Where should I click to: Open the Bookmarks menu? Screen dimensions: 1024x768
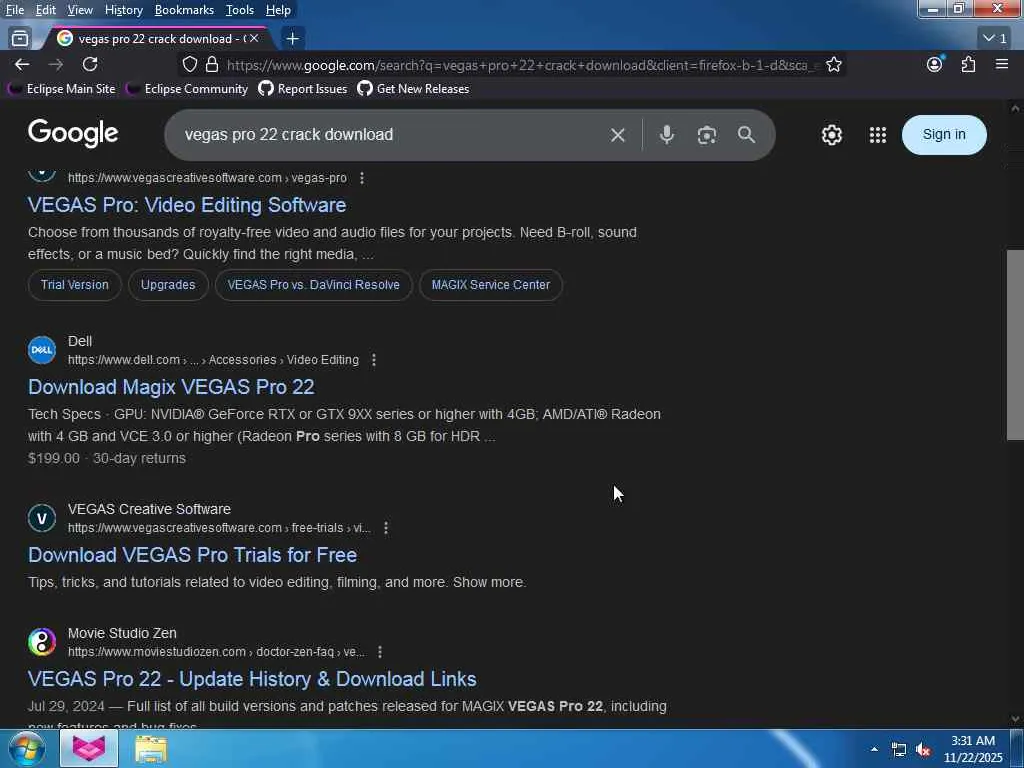pyautogui.click(x=184, y=10)
